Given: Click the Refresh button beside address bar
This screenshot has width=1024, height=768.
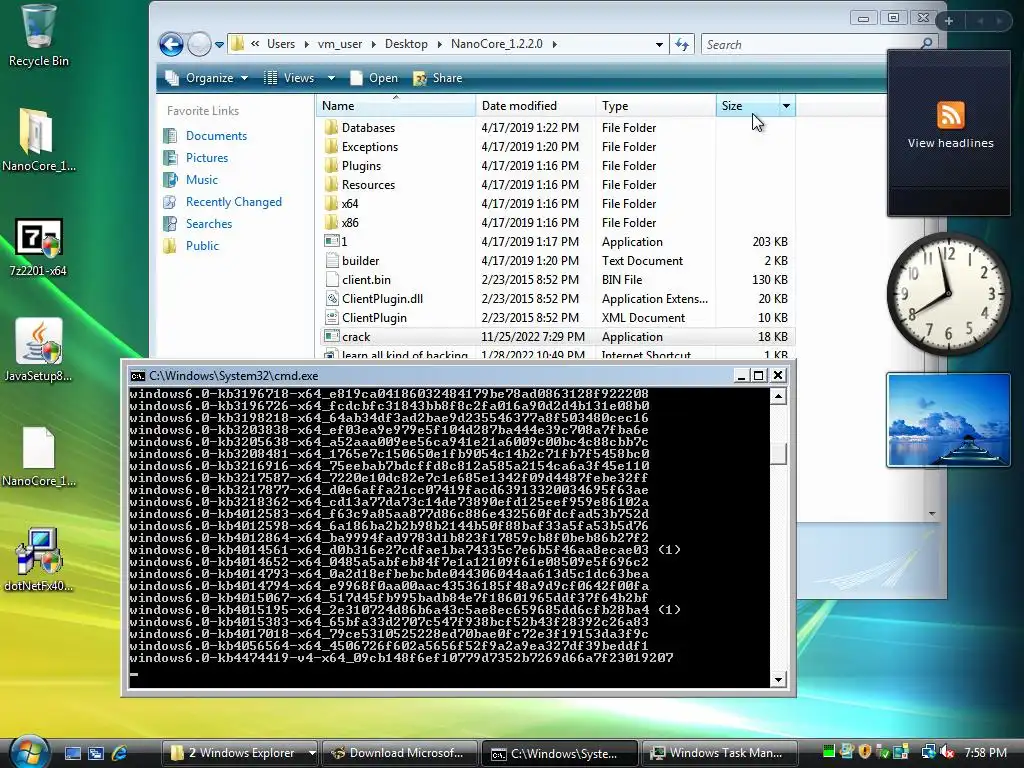Looking at the screenshot, I should tap(682, 44).
